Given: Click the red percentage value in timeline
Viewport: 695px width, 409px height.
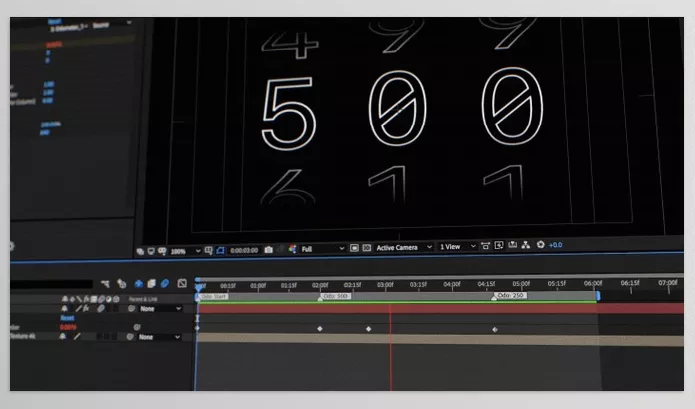Looking at the screenshot, I should 68,327.
